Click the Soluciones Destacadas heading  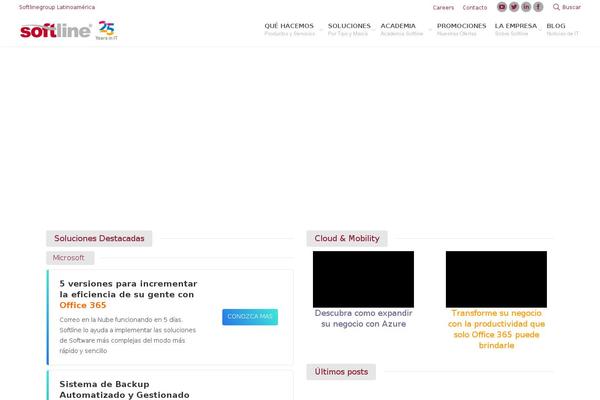click(99, 238)
